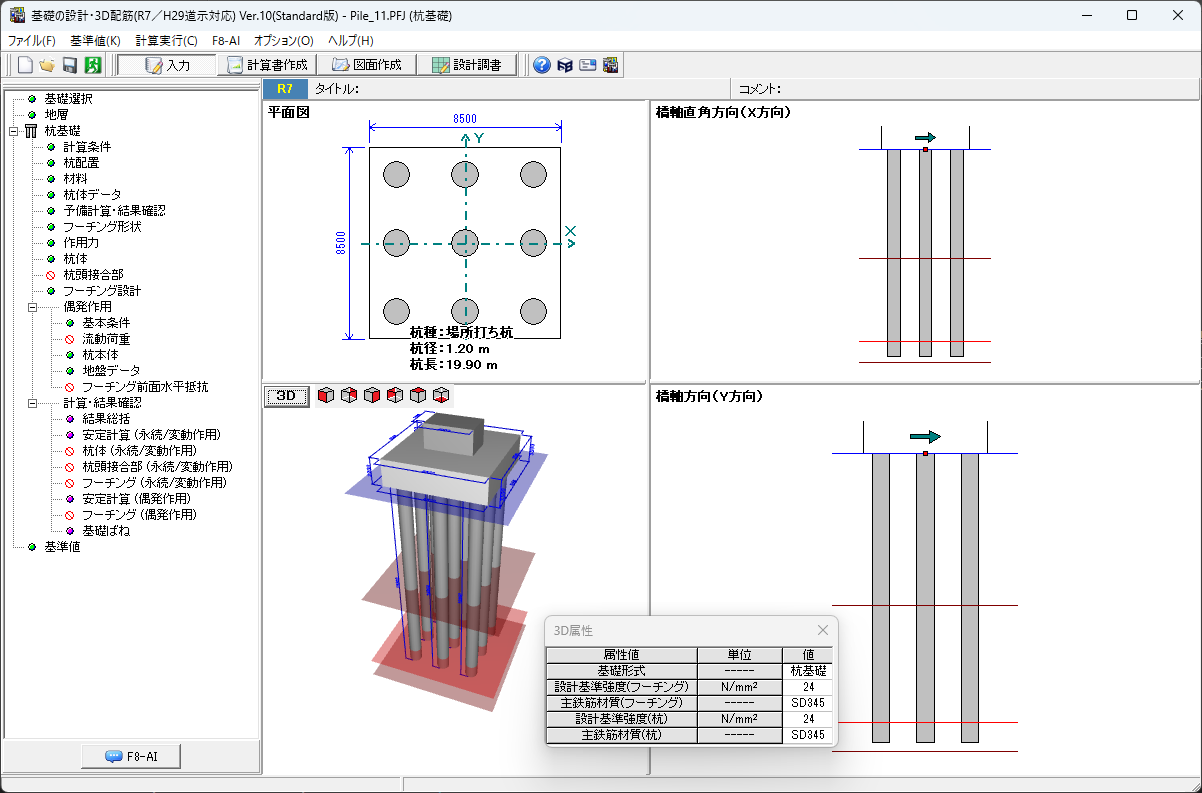This screenshot has width=1202, height=793.
Task: Click the pile foundation pillar icon in tree
Action: coord(31,131)
